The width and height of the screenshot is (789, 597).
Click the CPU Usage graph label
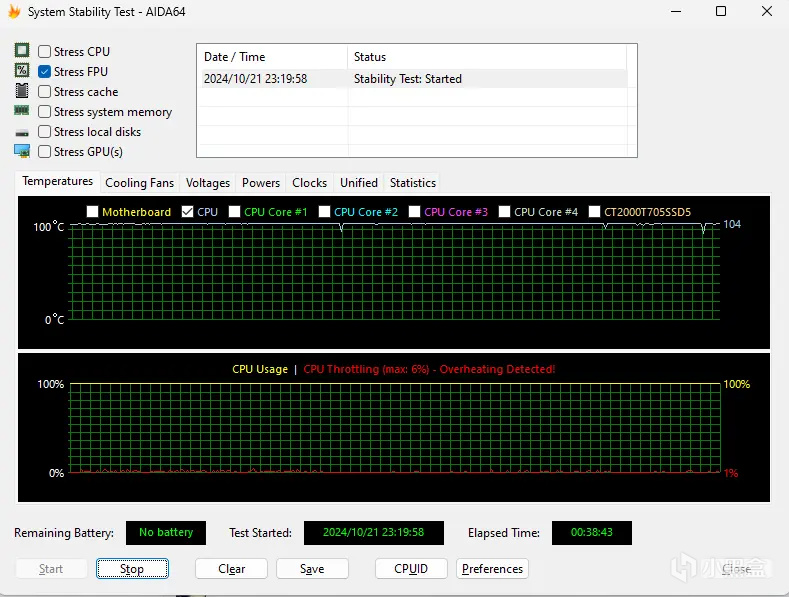[260, 369]
